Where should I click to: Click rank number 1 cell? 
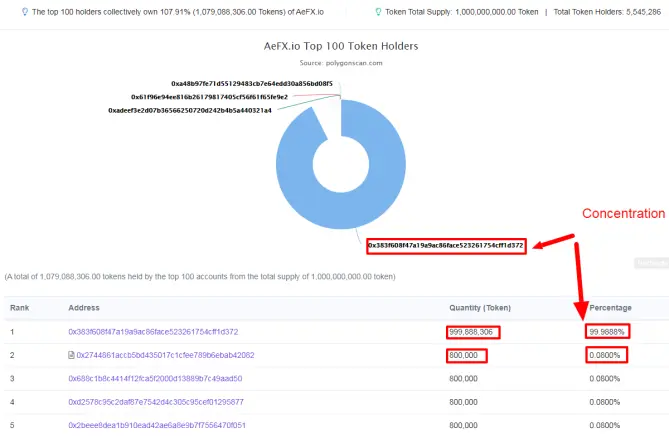pyautogui.click(x=12, y=332)
